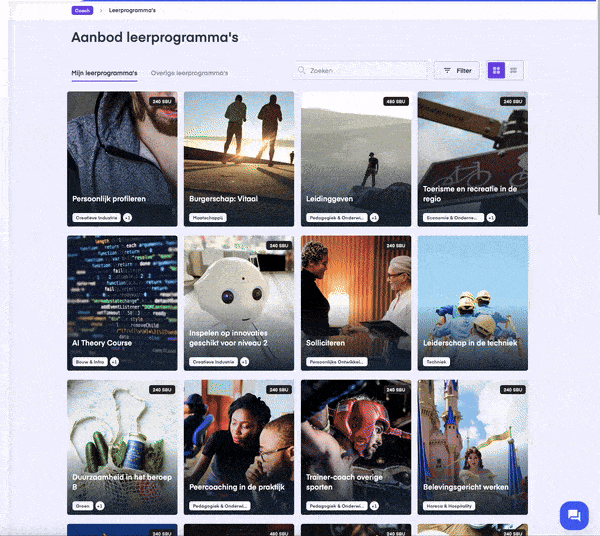Focus the Zoeken search field
The width and height of the screenshot is (600, 536).
361,70
